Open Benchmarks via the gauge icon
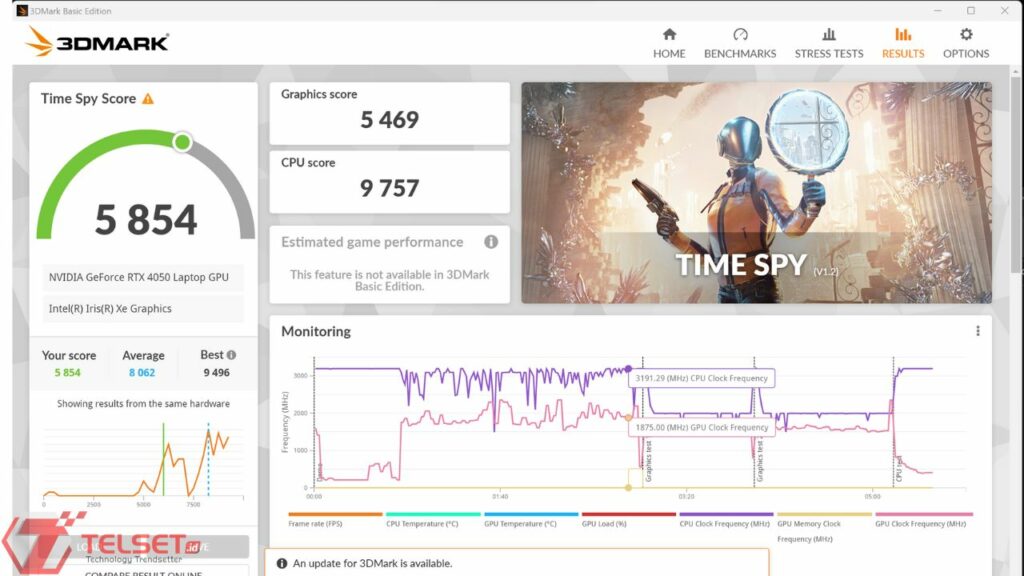 coord(740,35)
